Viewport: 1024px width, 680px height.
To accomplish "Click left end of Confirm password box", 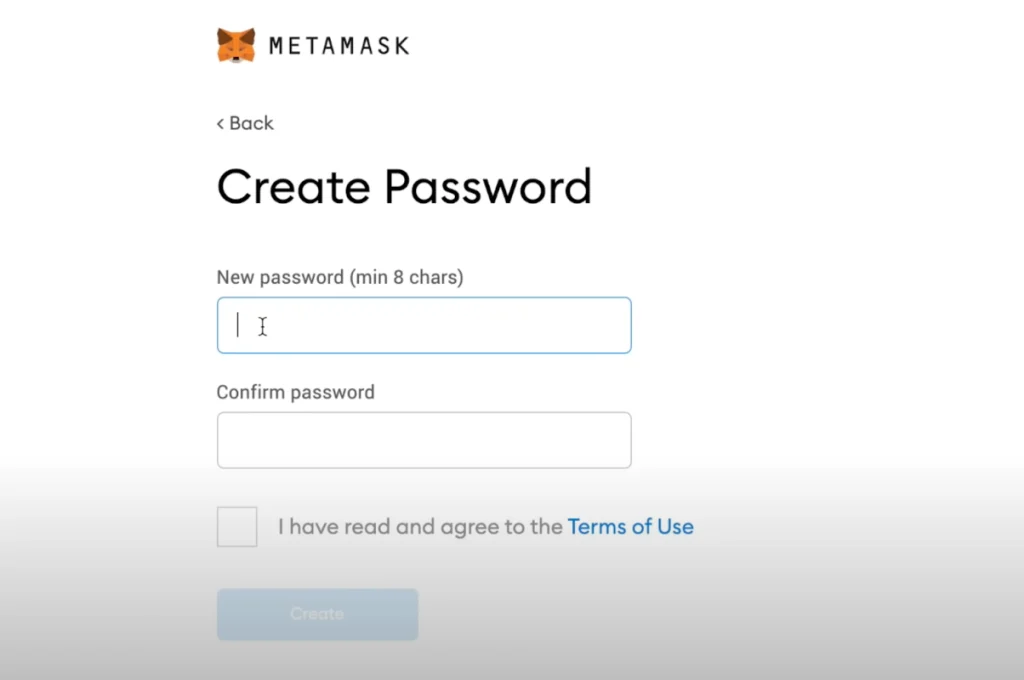I will pyautogui.click(x=234, y=440).
